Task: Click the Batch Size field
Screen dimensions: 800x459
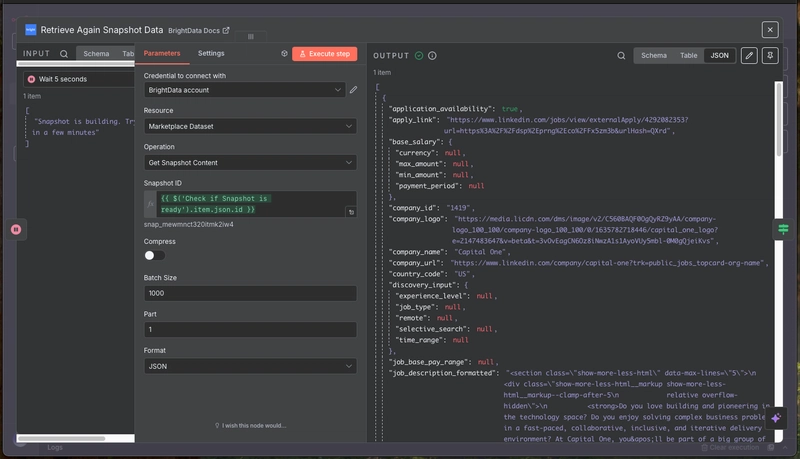Action: coord(250,293)
